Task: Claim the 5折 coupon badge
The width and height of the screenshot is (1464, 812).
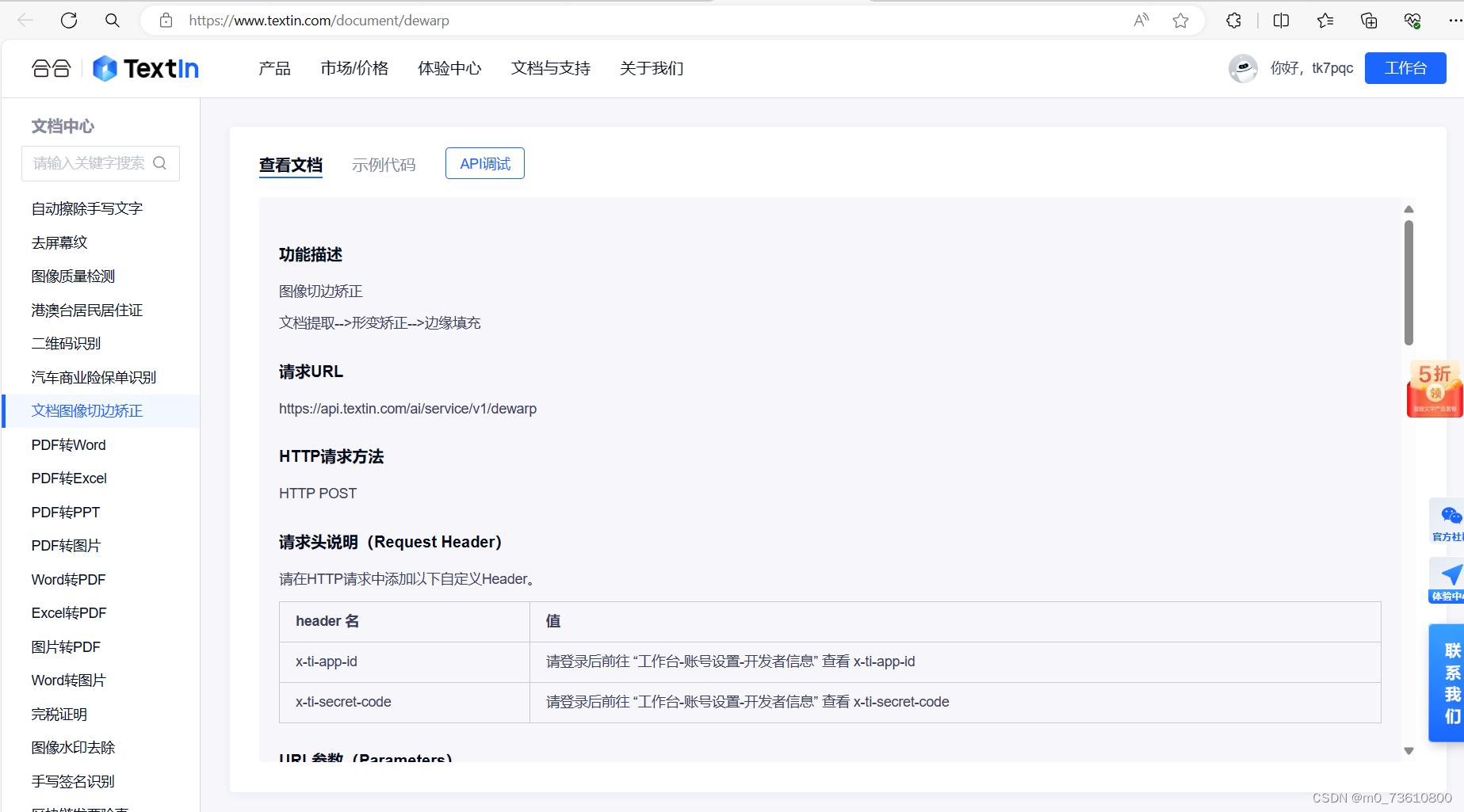Action: click(1434, 388)
